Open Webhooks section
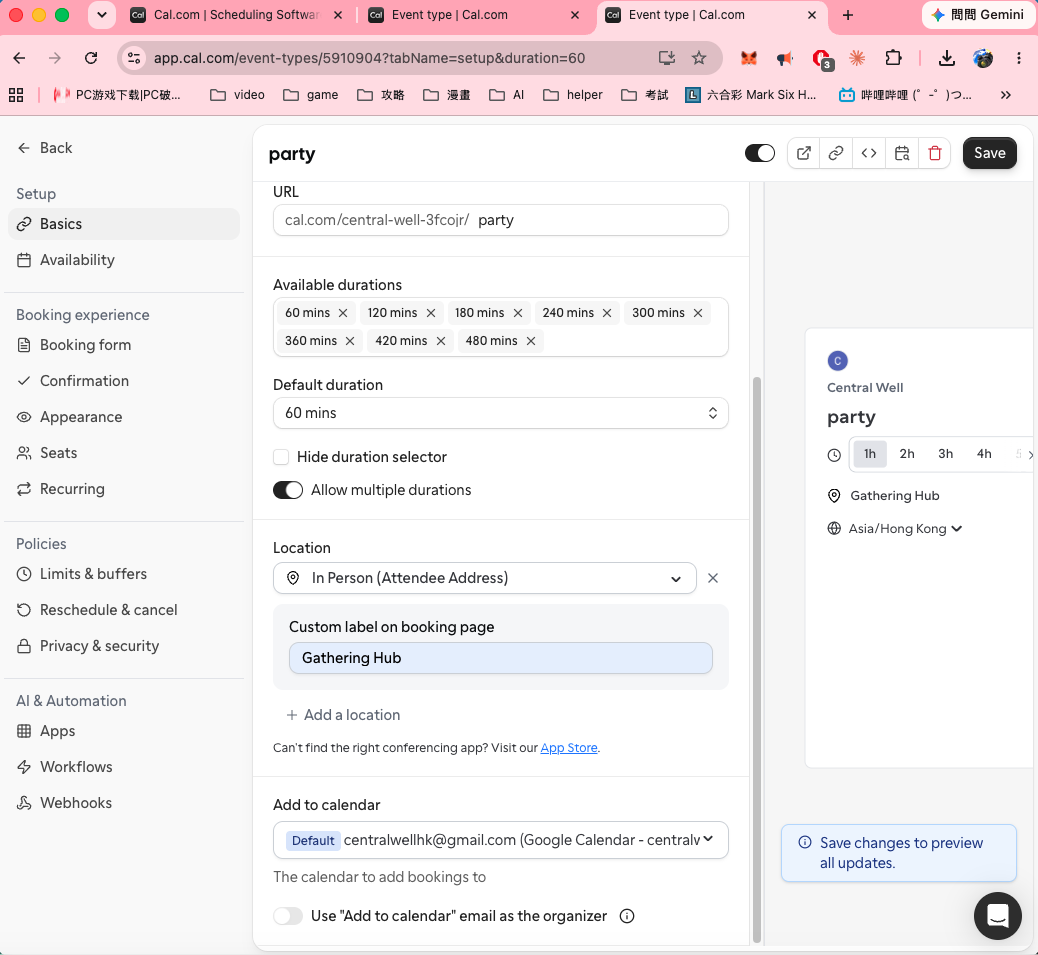Screen dimensions: 1038x955 124,803
